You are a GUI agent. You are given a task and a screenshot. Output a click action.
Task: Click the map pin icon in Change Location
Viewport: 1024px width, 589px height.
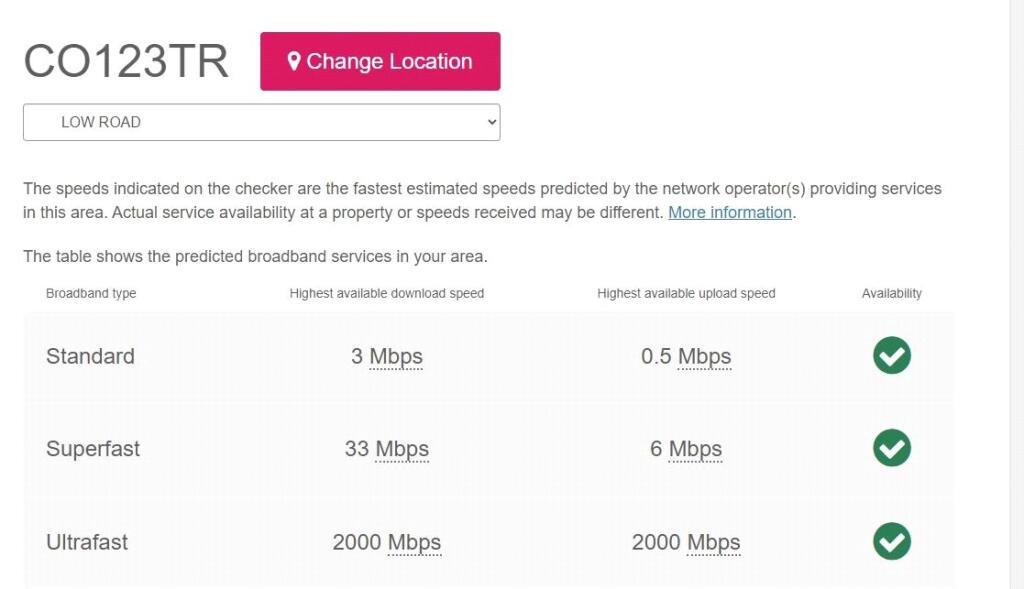tap(294, 61)
